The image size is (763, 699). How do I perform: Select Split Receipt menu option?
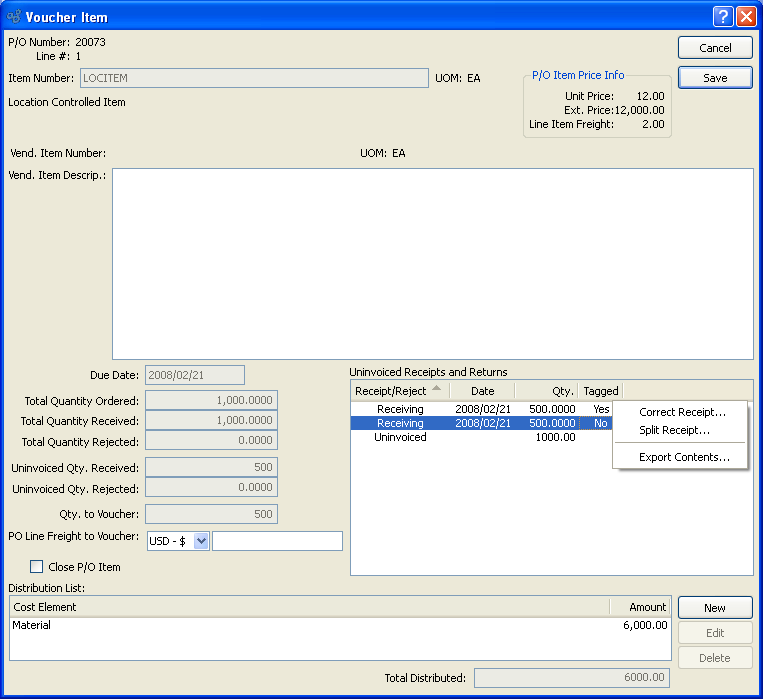(x=674, y=430)
